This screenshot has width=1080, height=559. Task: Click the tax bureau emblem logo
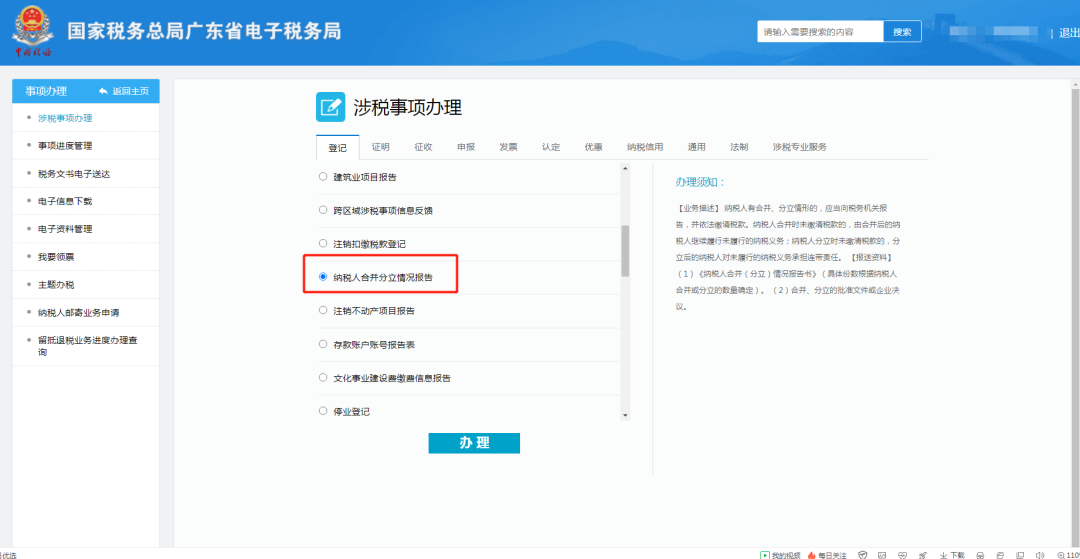[33, 32]
